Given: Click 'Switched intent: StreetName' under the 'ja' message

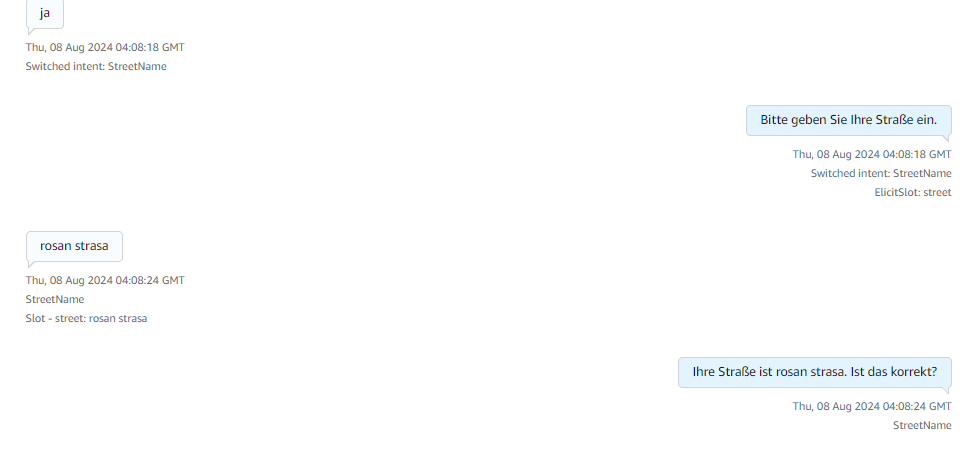Looking at the screenshot, I should 96,67.
